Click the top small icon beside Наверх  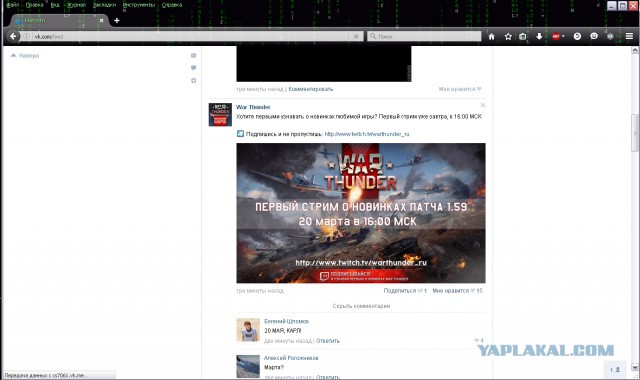pos(193,56)
